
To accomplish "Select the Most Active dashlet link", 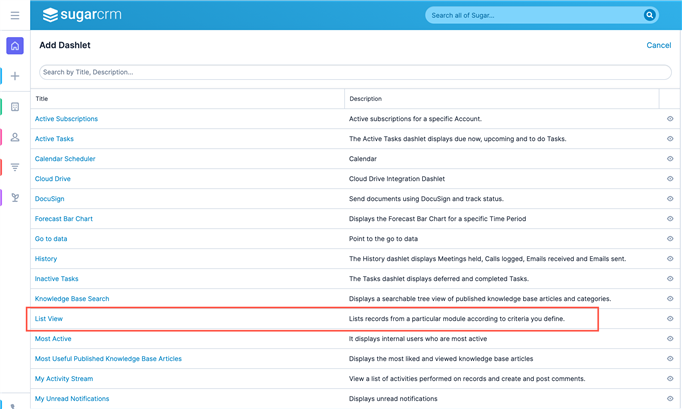I will 53,339.
